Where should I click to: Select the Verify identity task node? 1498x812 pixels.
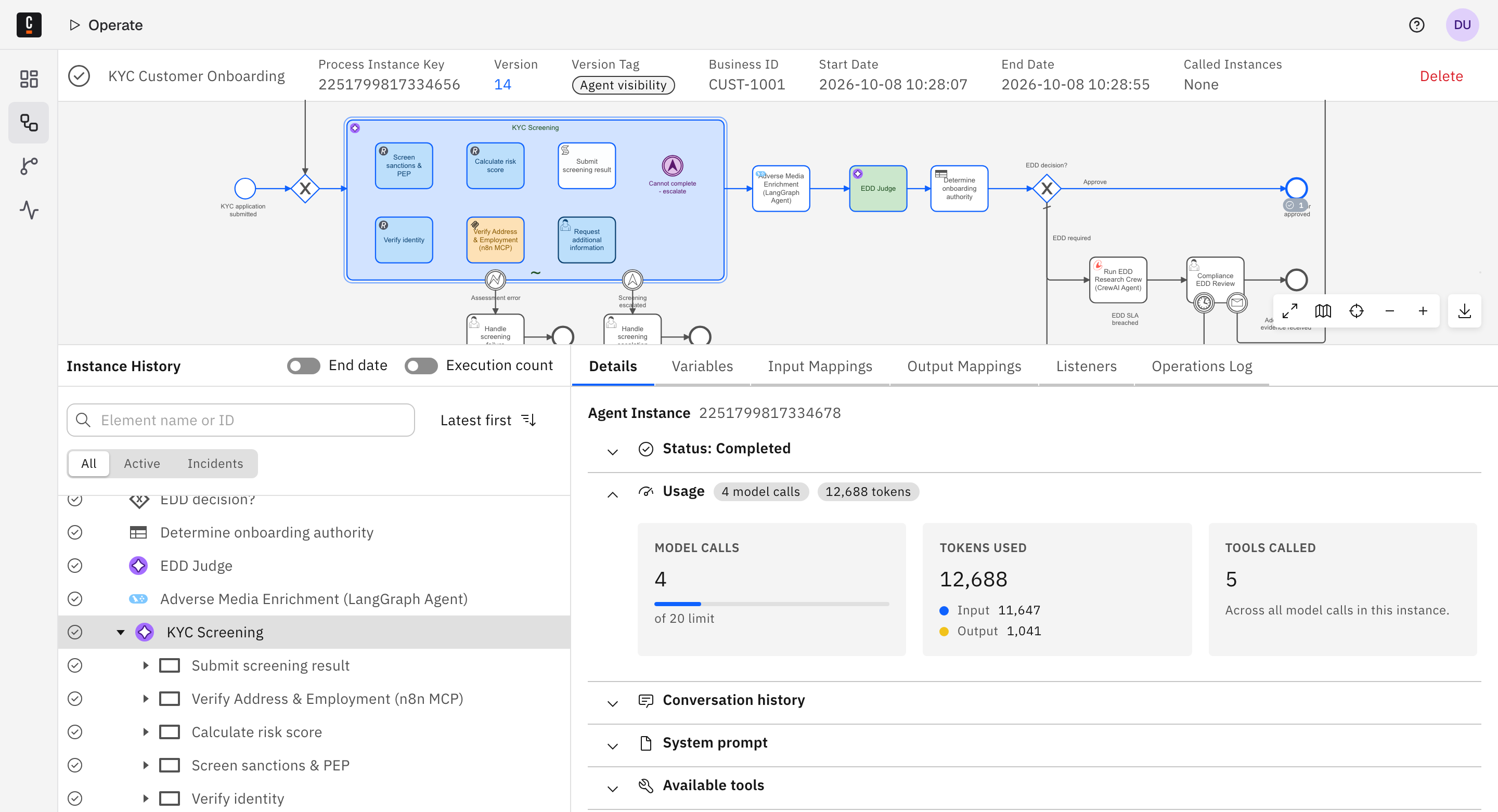pos(404,240)
